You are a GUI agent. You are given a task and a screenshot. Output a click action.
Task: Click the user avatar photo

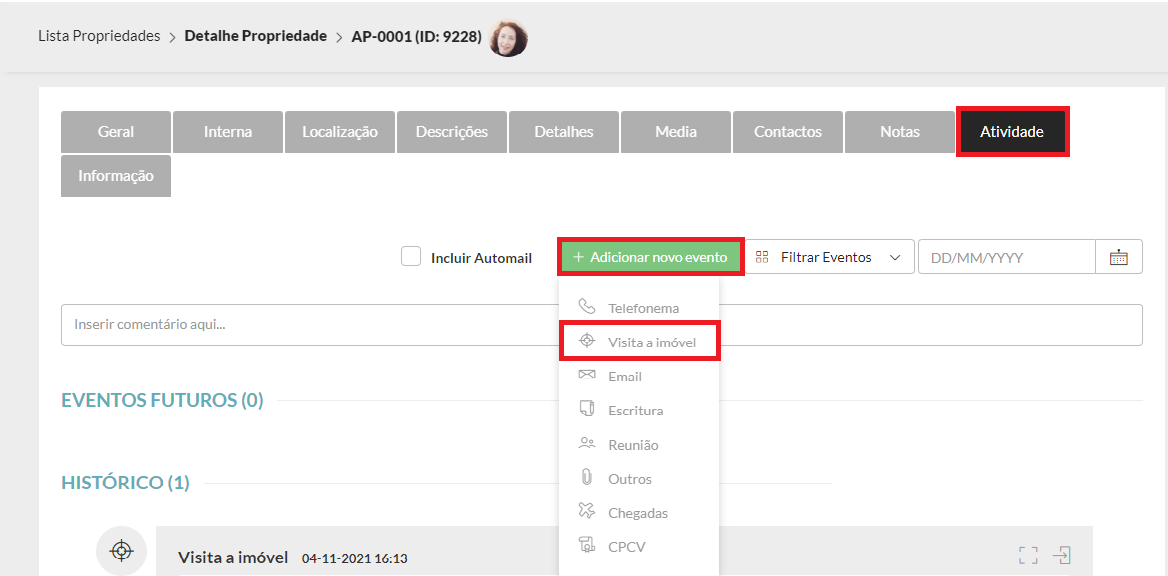click(x=509, y=37)
